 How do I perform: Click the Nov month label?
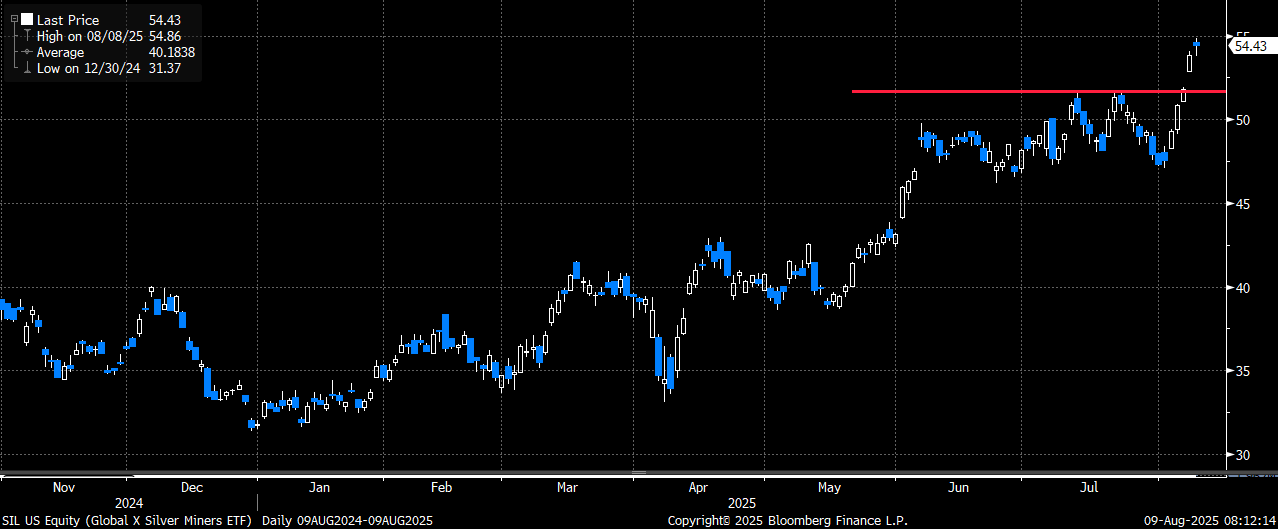[x=64, y=488]
